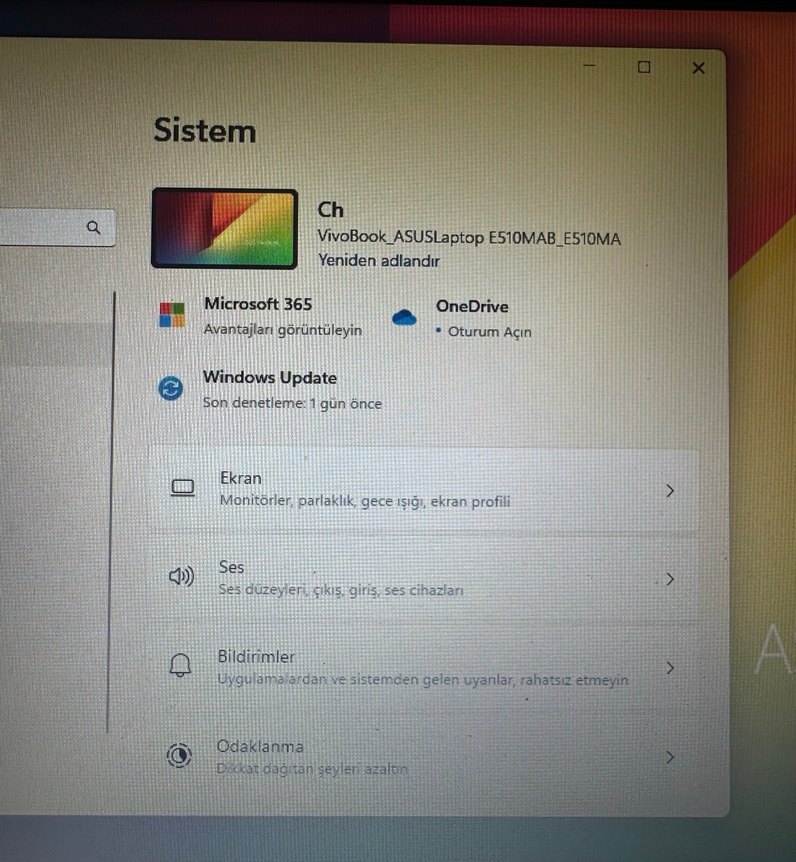
Task: Maximize the Settings window
Action: click(x=644, y=67)
